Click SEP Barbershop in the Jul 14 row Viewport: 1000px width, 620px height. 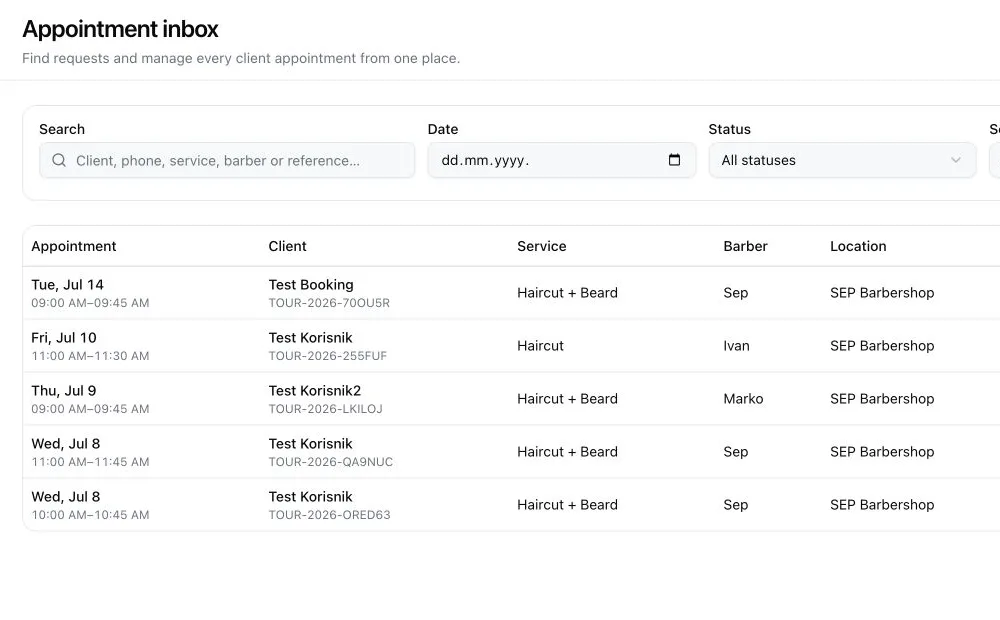[882, 293]
